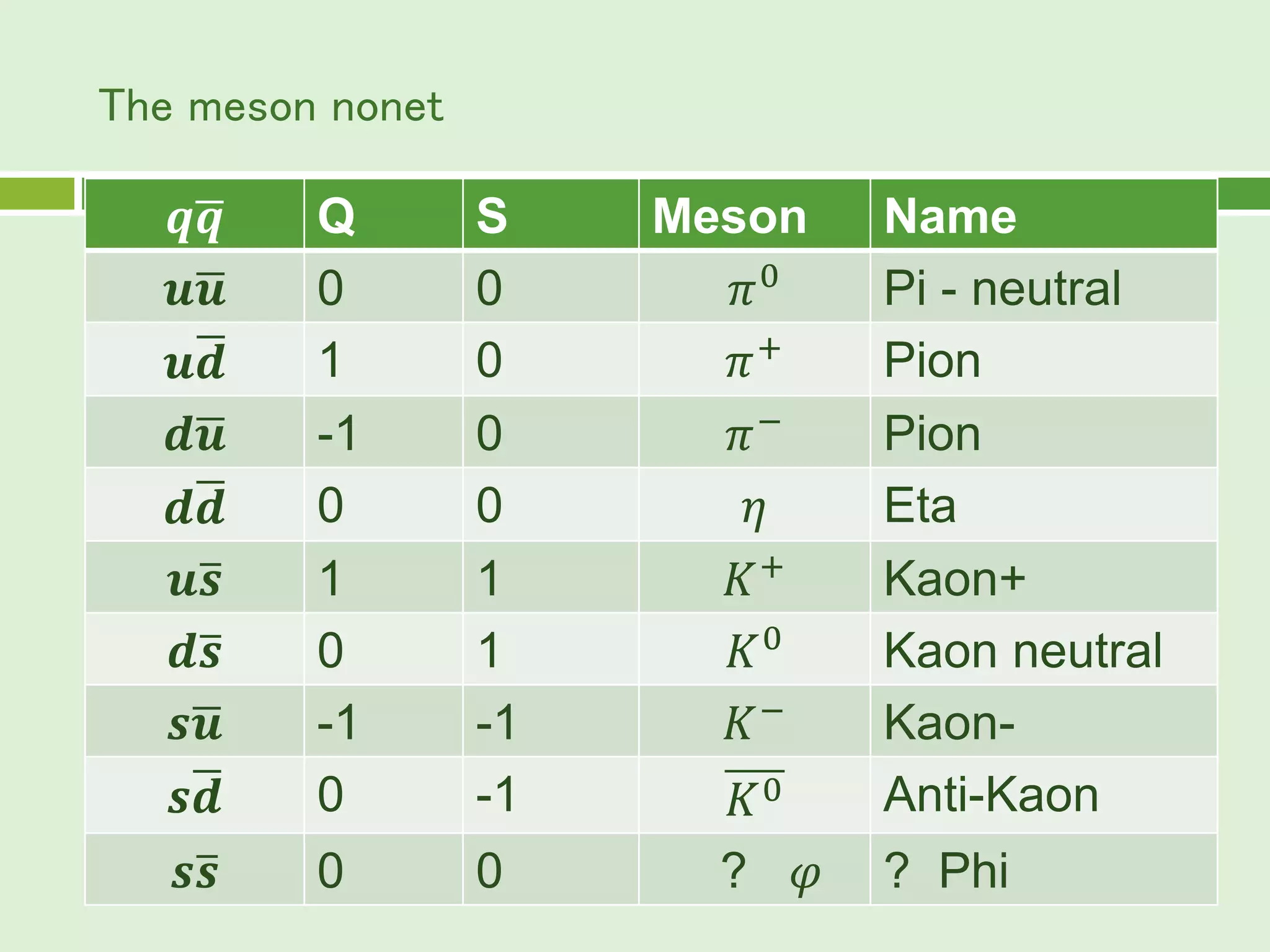The image size is (1270, 952).
Task: Select the 'Anti-Kaon' name cell
Action: pos(1043,795)
